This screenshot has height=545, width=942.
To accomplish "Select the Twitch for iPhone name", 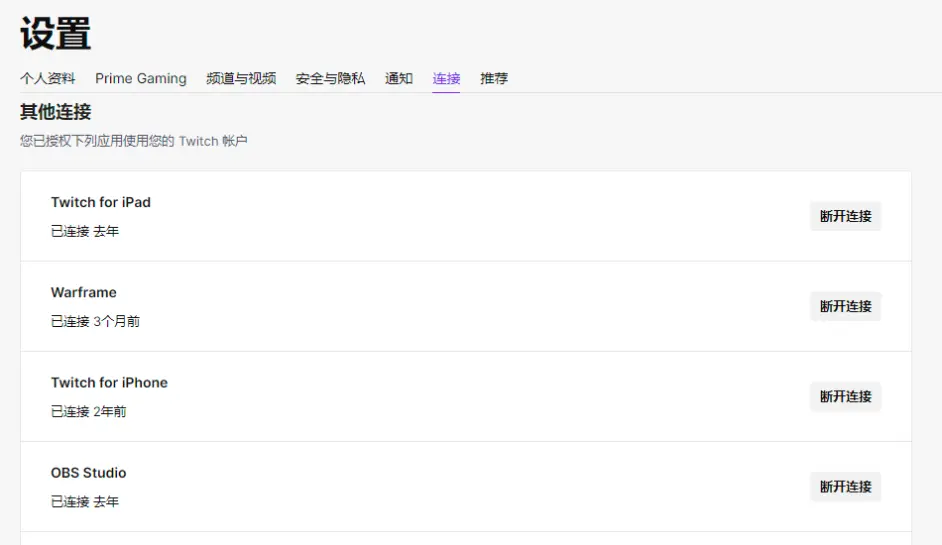I will [x=109, y=382].
